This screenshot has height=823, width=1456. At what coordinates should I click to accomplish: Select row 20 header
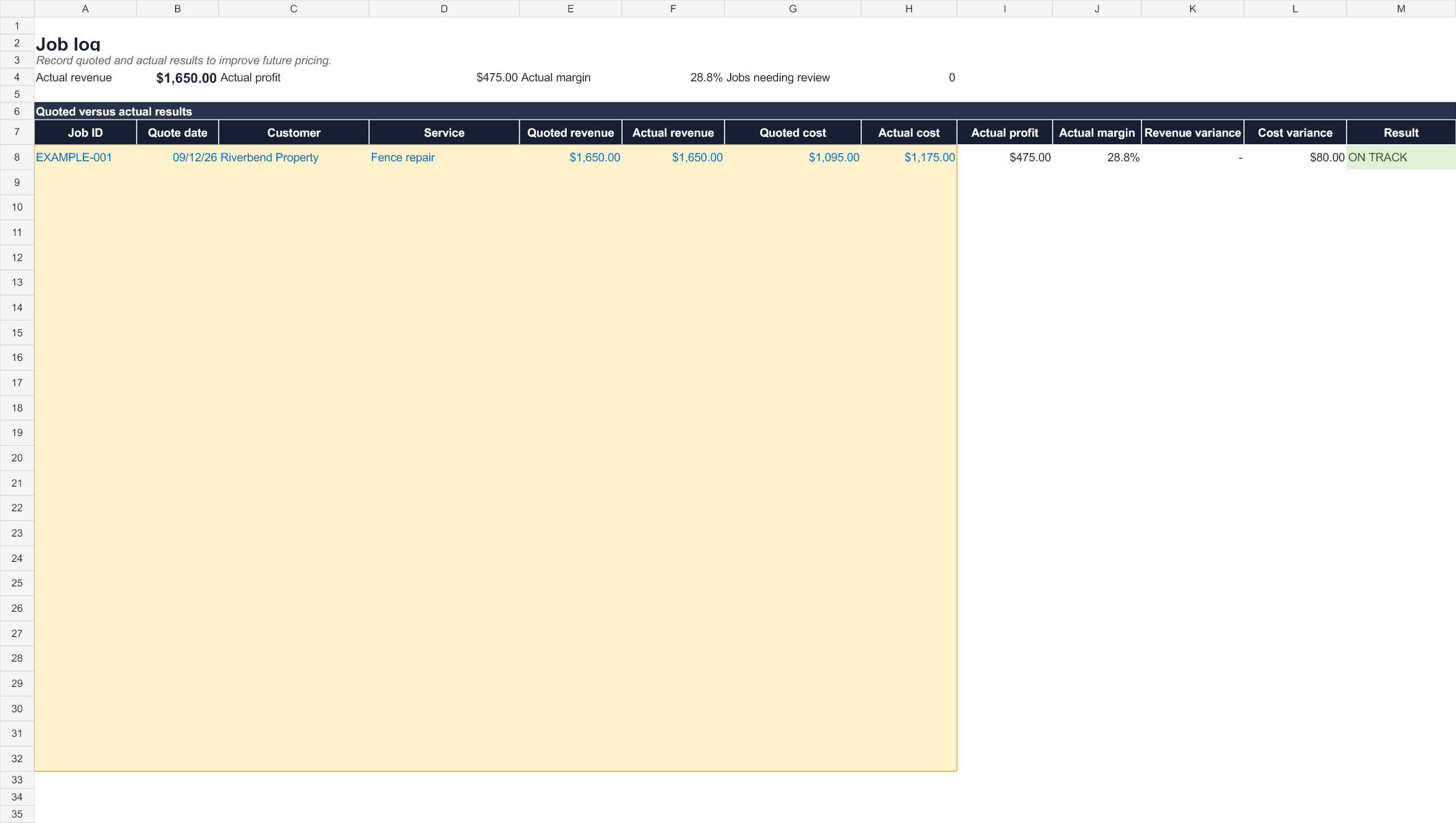pyautogui.click(x=17, y=458)
